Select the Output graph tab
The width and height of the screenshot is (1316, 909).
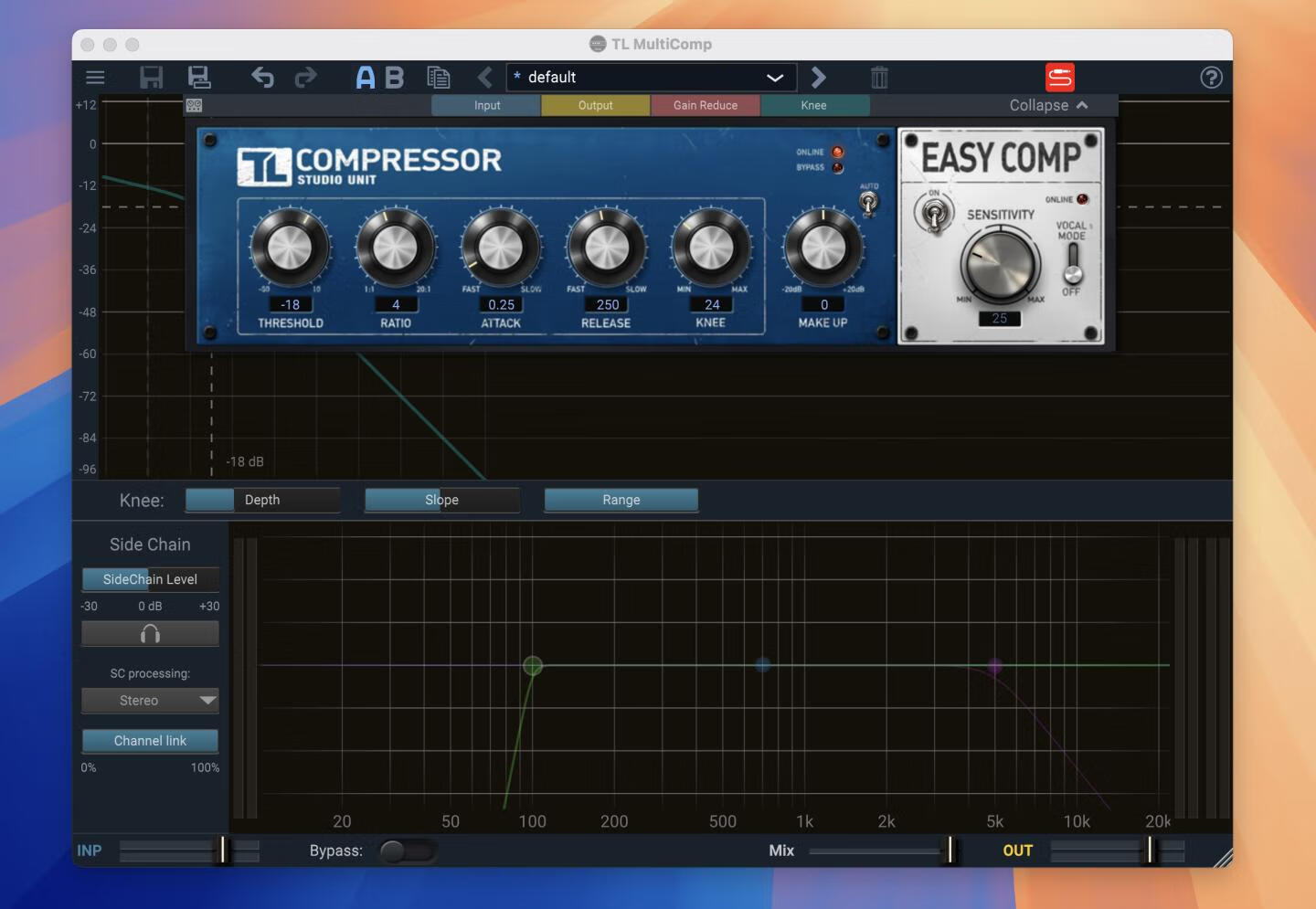596,105
